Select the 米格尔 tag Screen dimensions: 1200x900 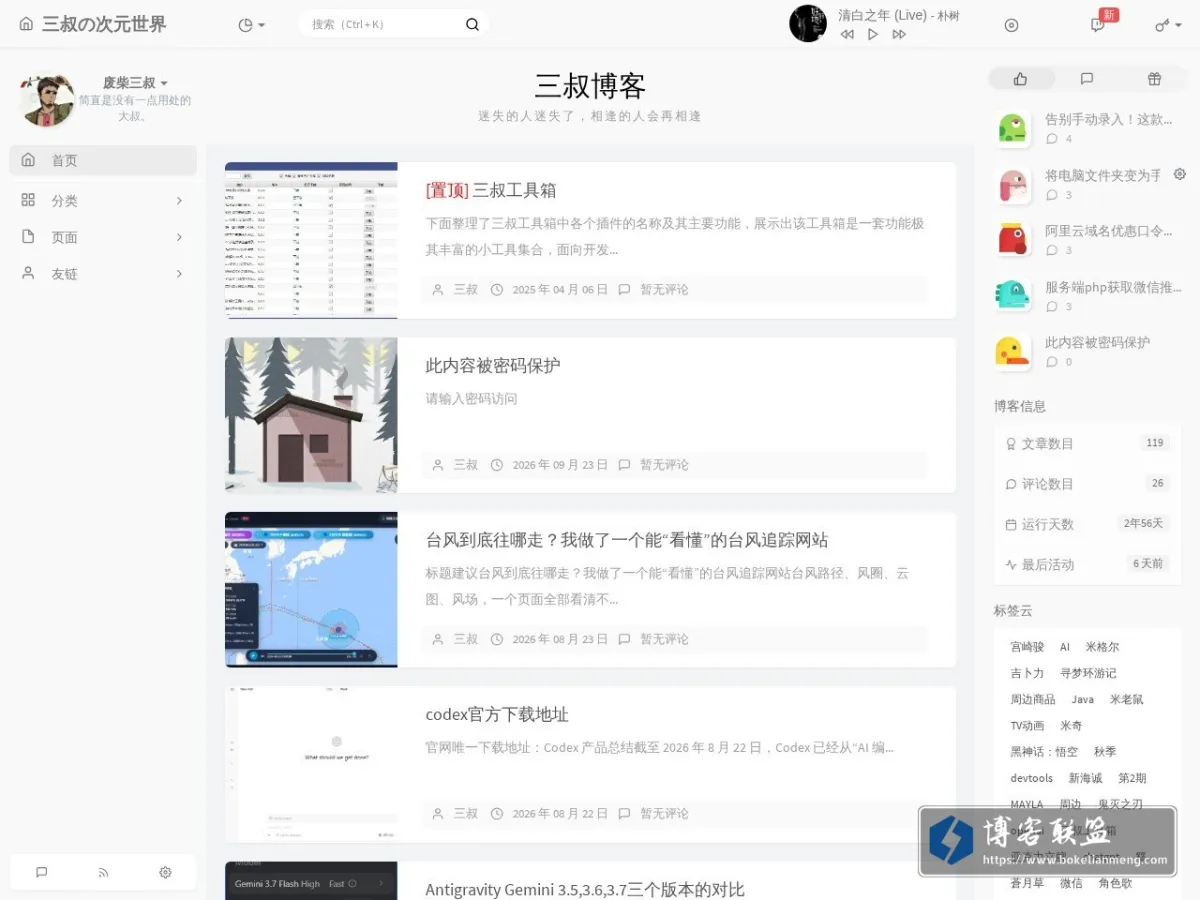coord(1102,647)
